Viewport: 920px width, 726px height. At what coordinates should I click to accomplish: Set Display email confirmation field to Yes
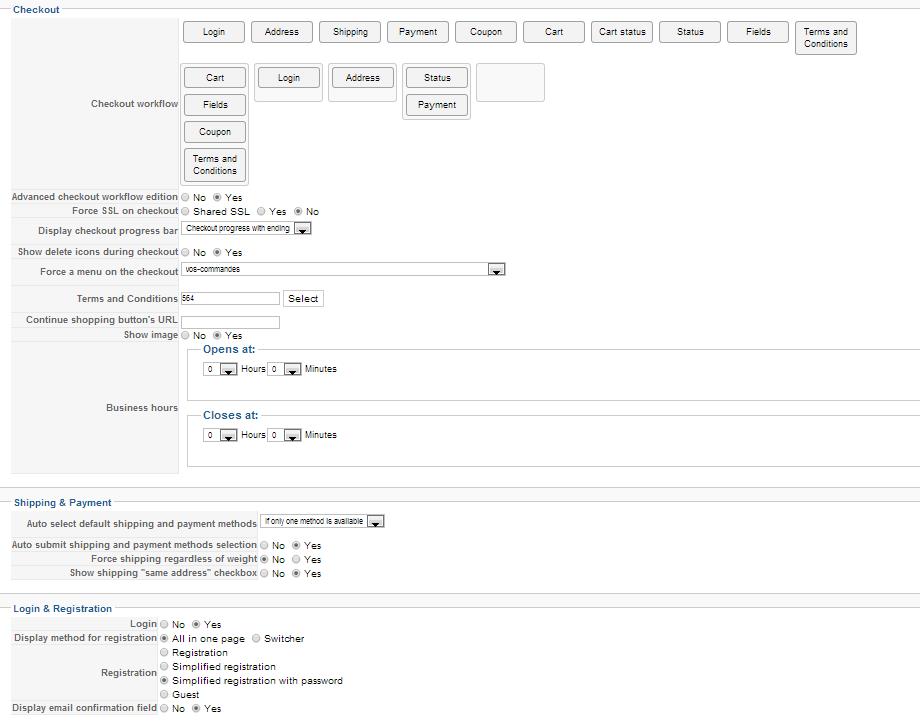pos(197,708)
